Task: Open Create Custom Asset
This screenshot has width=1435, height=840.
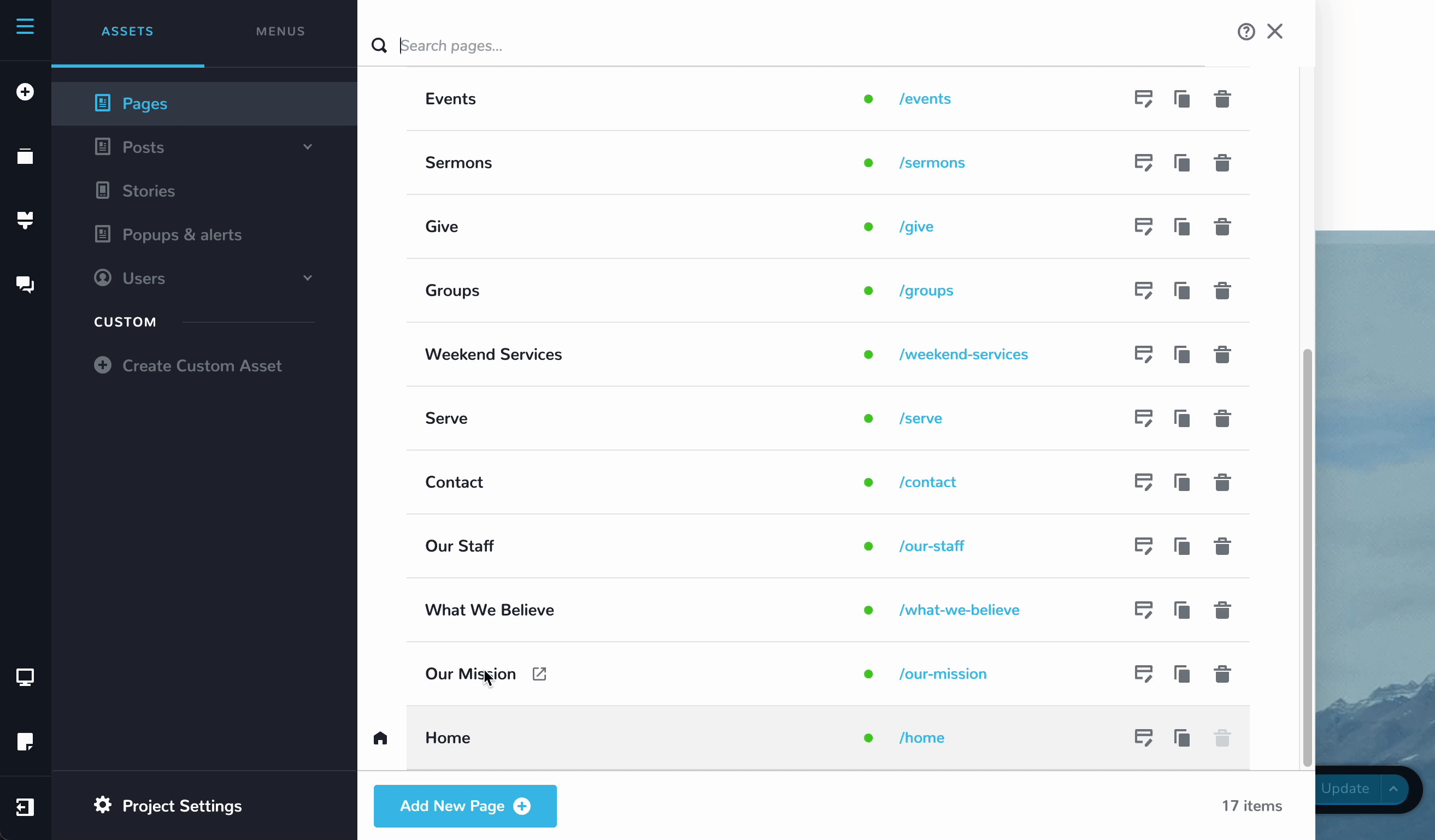Action: [x=202, y=366]
